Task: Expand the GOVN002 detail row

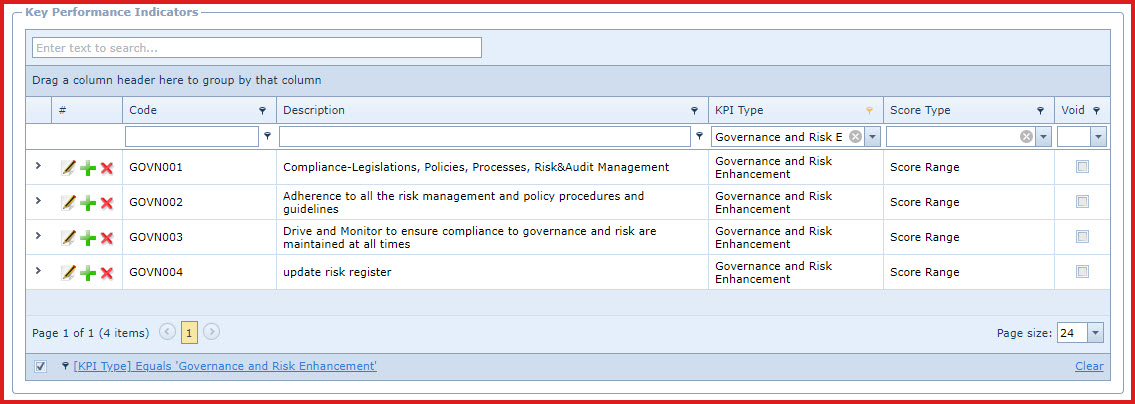Action: (x=38, y=201)
